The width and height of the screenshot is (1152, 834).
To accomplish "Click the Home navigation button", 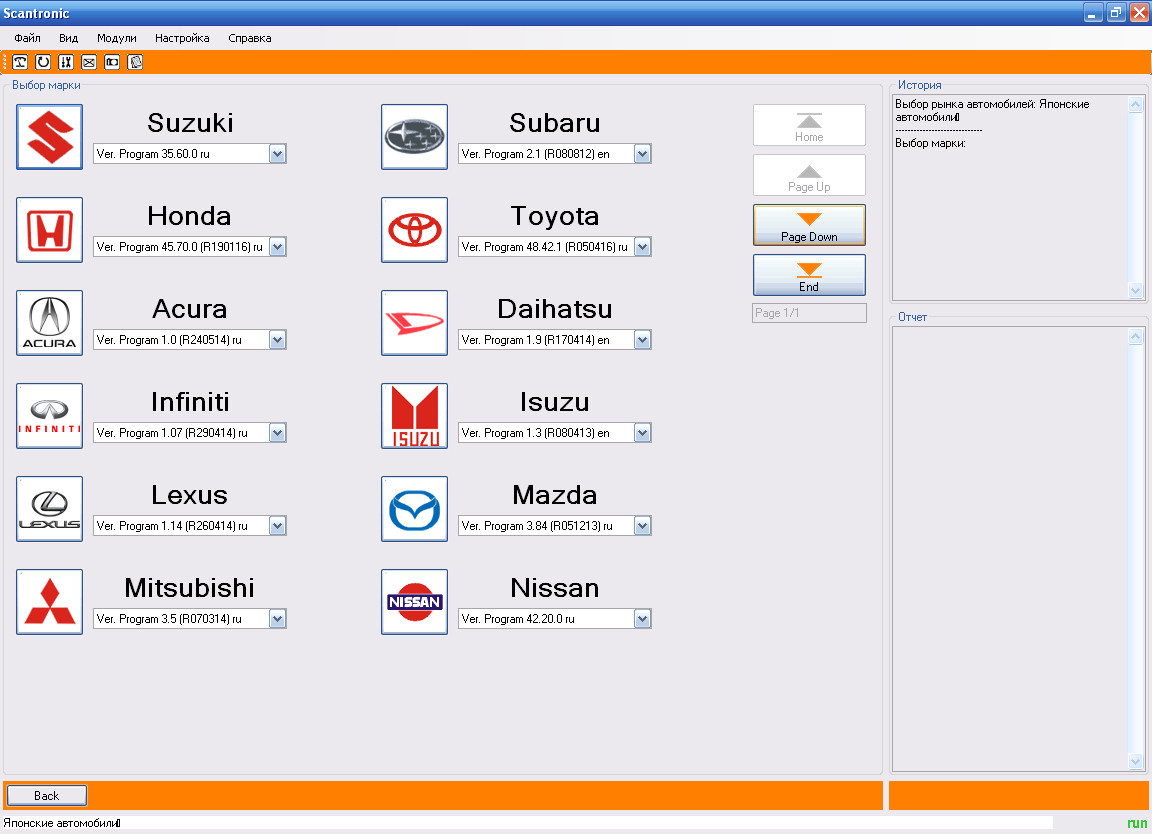I will pyautogui.click(x=809, y=125).
